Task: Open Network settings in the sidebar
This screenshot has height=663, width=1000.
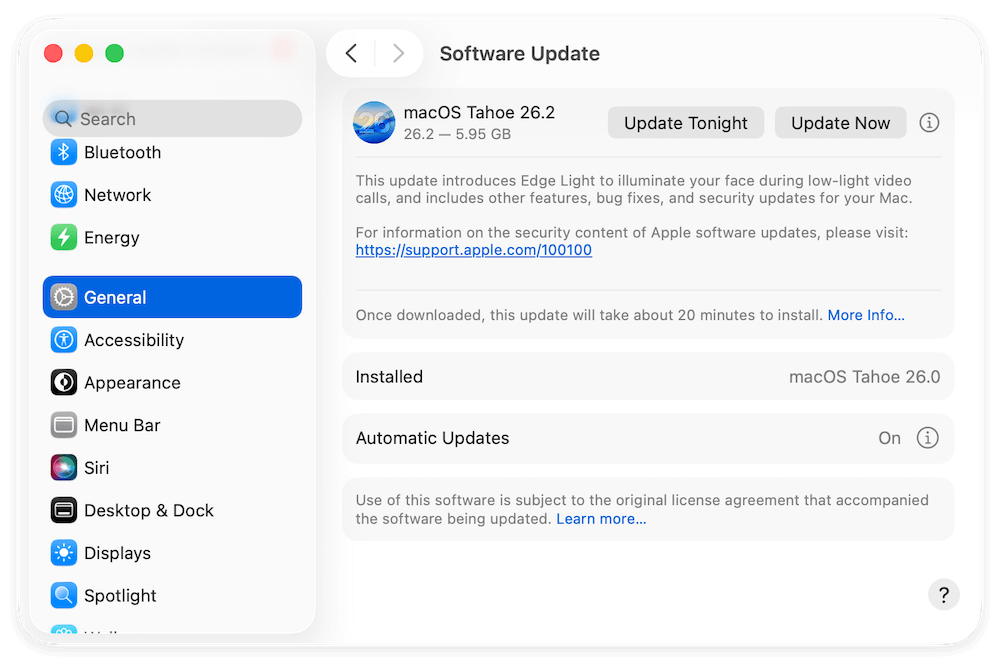Action: (x=117, y=194)
